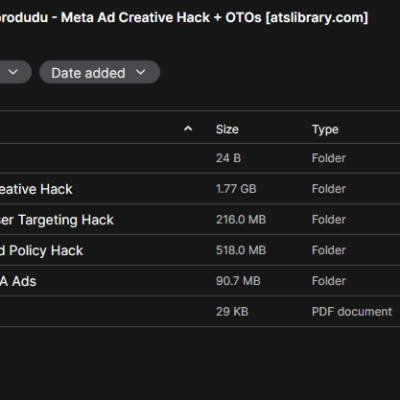Click the Folder type of the 1.77 GB row
400x400 pixels.
329,189
